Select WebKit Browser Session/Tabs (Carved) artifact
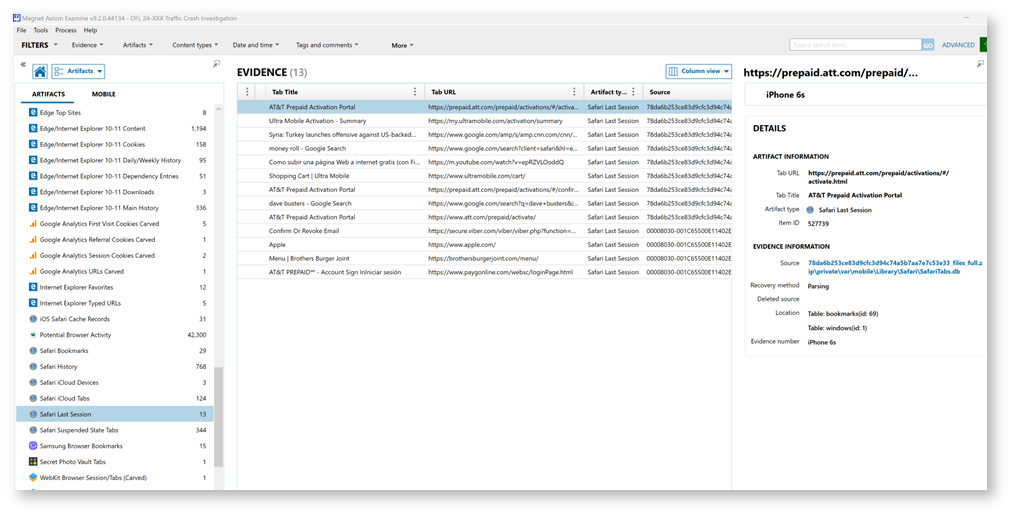The image size is (1014, 517). tap(115, 478)
